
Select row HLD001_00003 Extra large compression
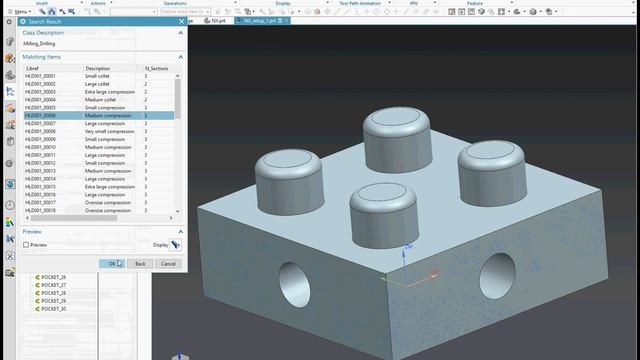[99, 92]
